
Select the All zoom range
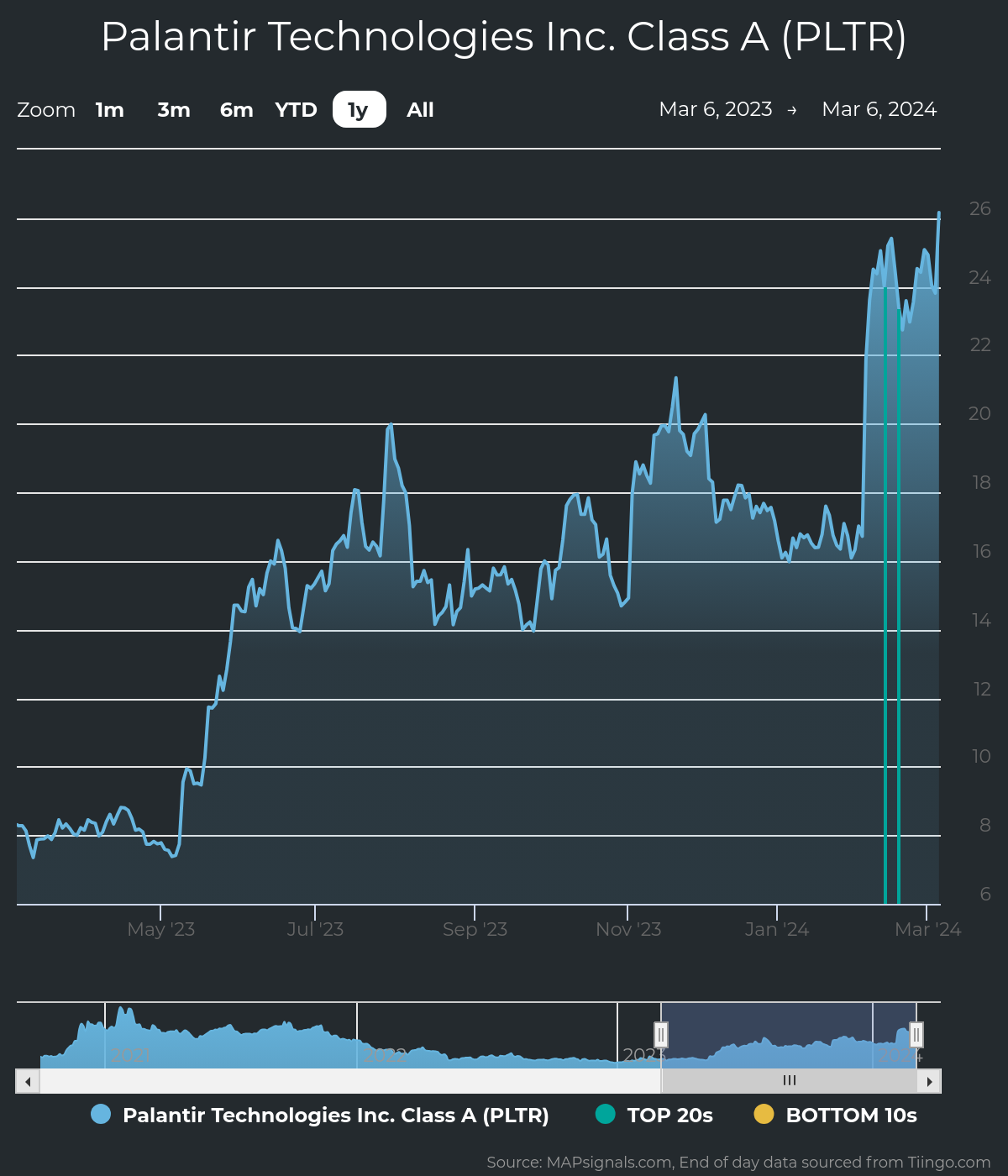(420, 110)
